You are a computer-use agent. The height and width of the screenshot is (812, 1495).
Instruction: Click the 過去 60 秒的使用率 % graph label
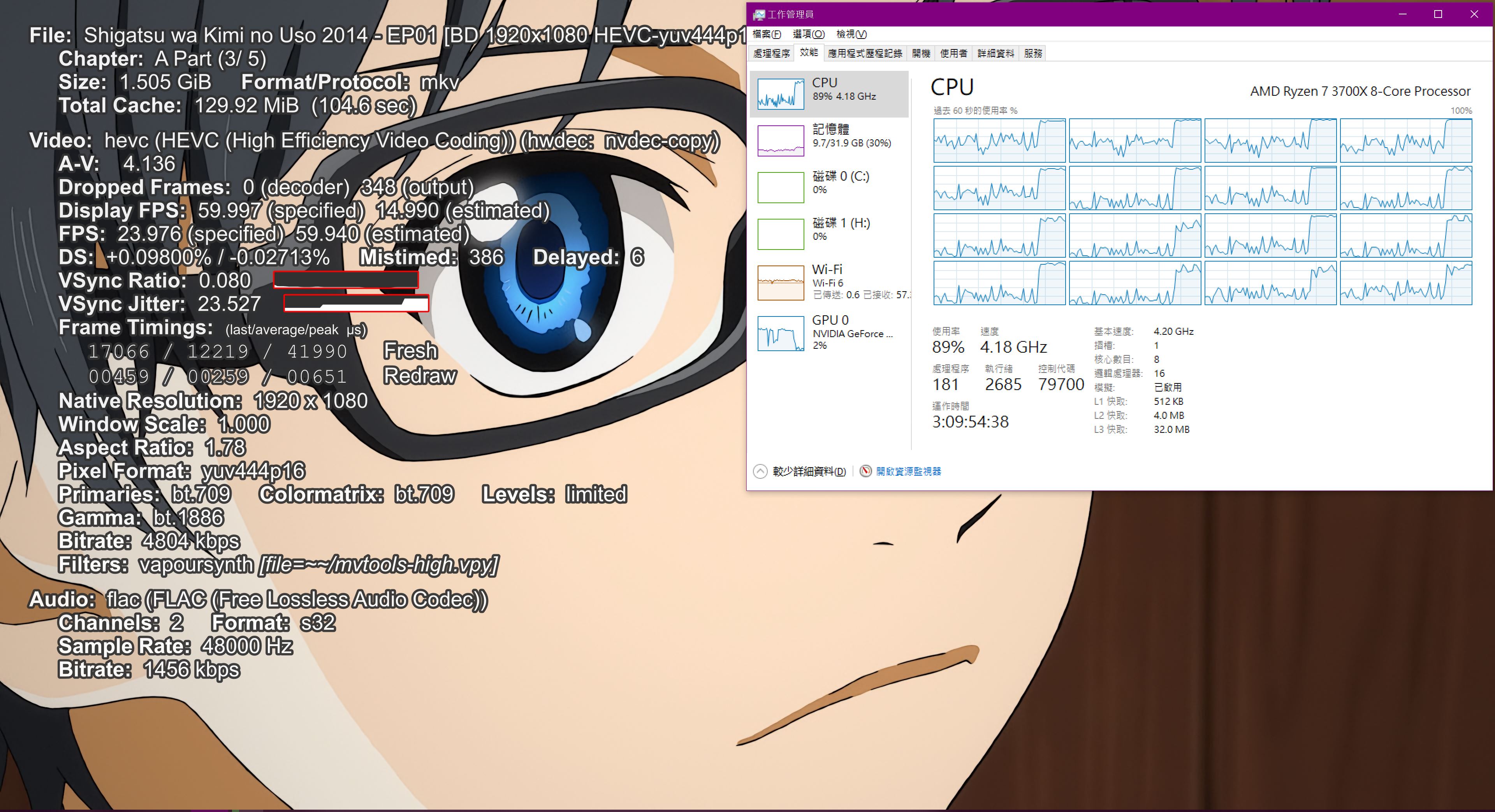pos(975,110)
